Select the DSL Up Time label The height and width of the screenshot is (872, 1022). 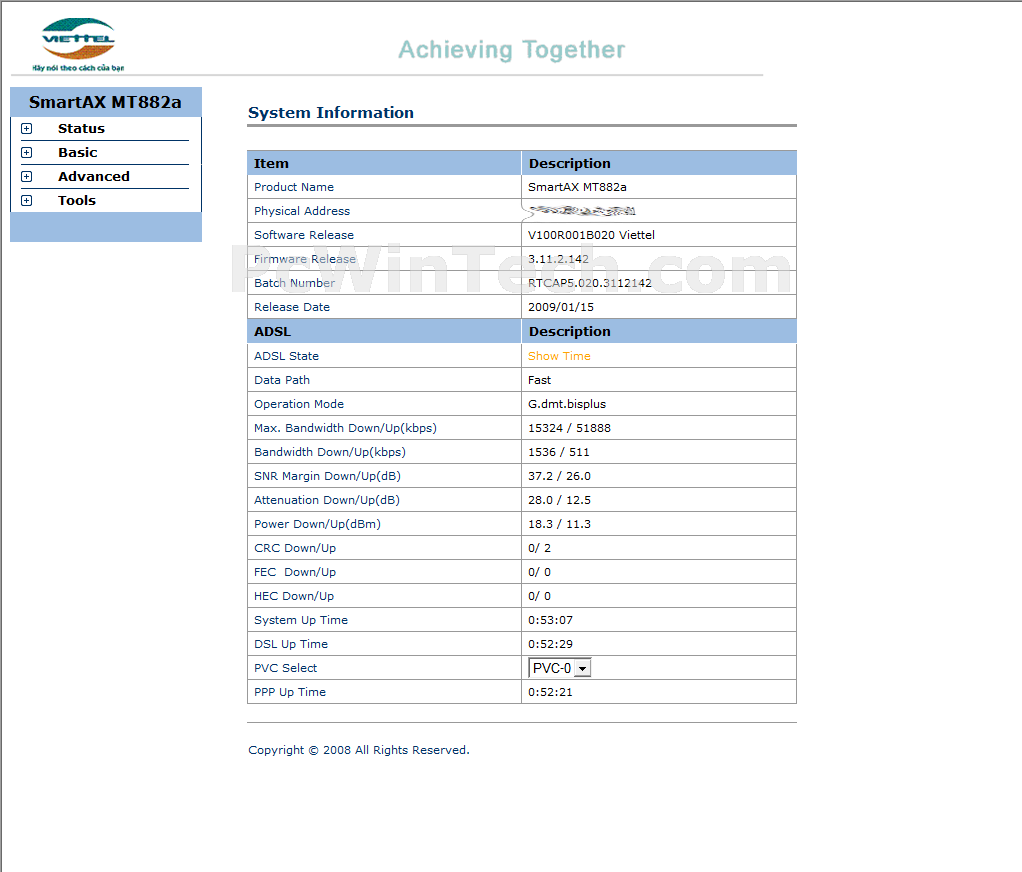coord(291,645)
